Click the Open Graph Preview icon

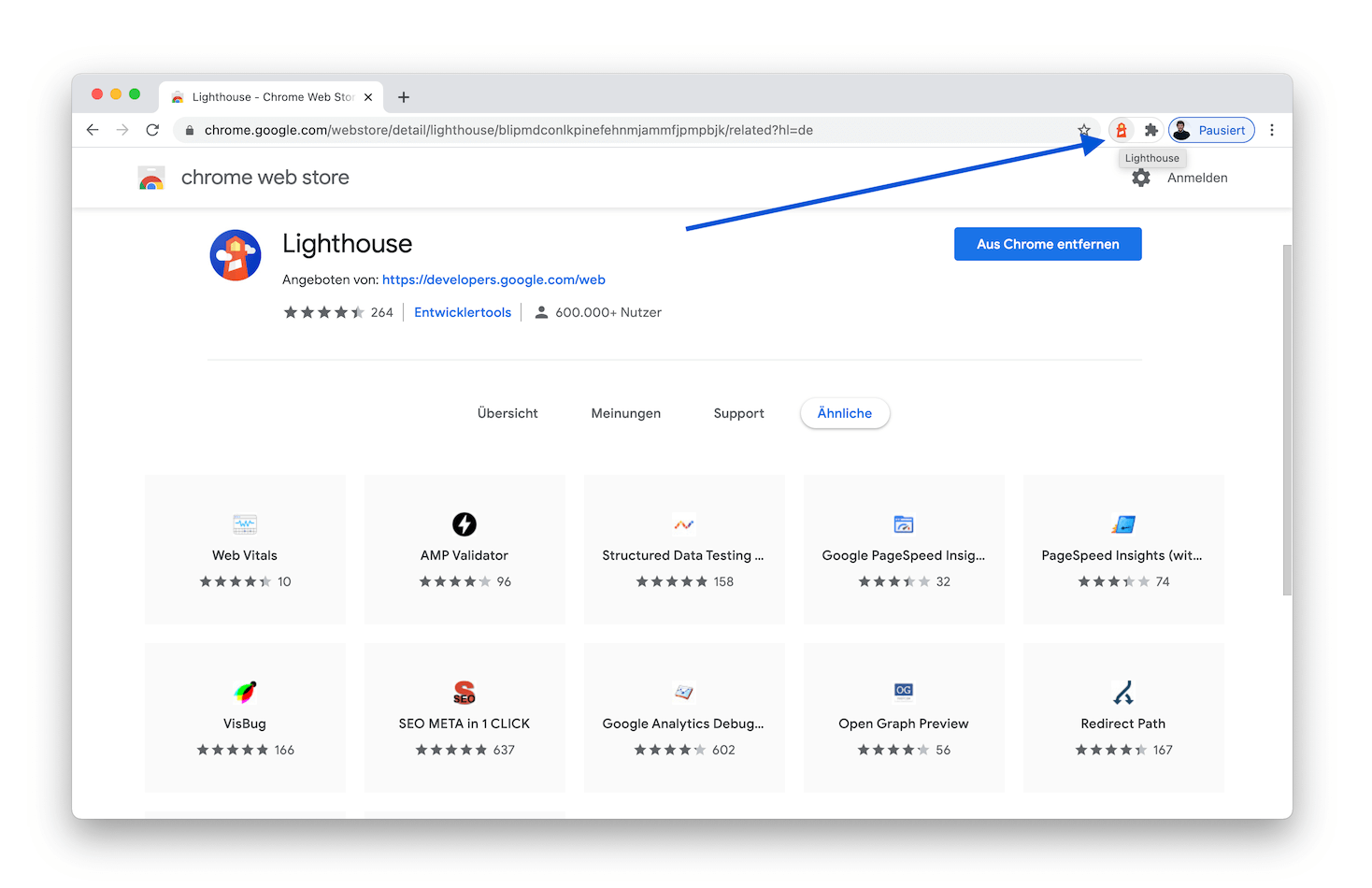coord(904,693)
